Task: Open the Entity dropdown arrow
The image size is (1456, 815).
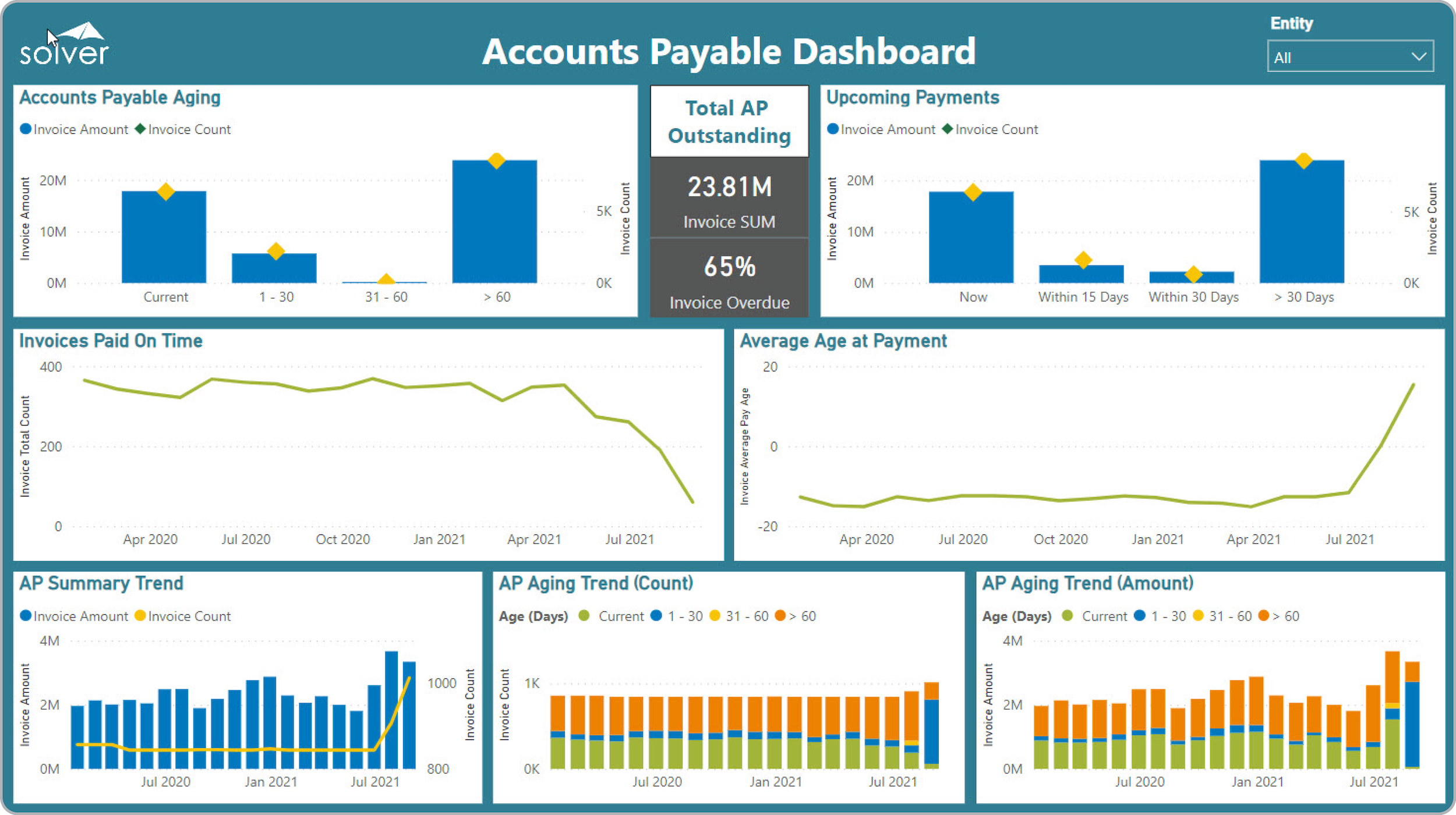Action: tap(1419, 57)
